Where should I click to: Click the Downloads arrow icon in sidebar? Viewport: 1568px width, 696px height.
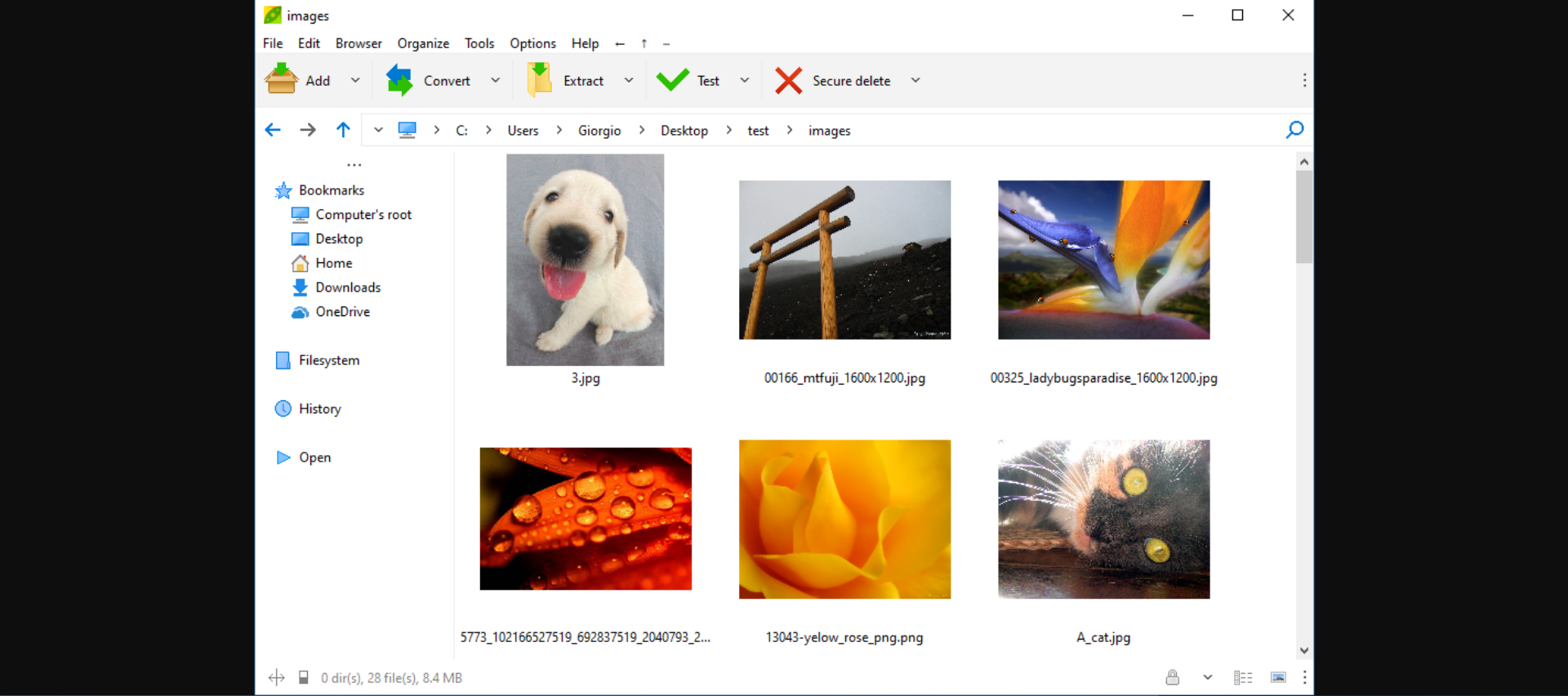point(300,288)
